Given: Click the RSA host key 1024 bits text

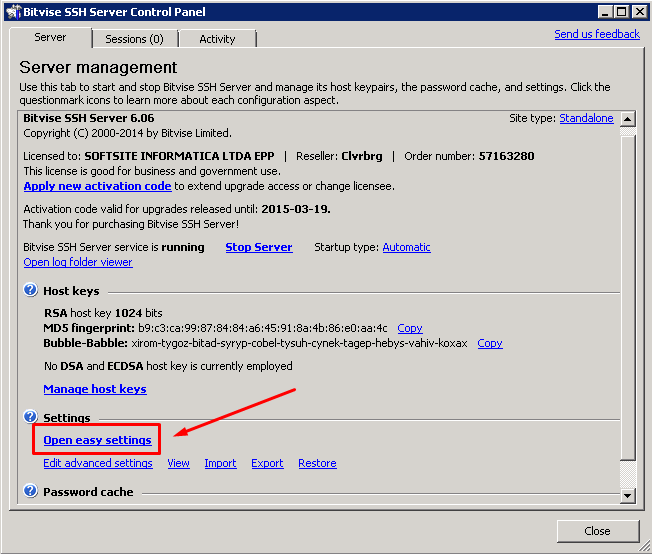Looking at the screenshot, I should coord(103,313).
